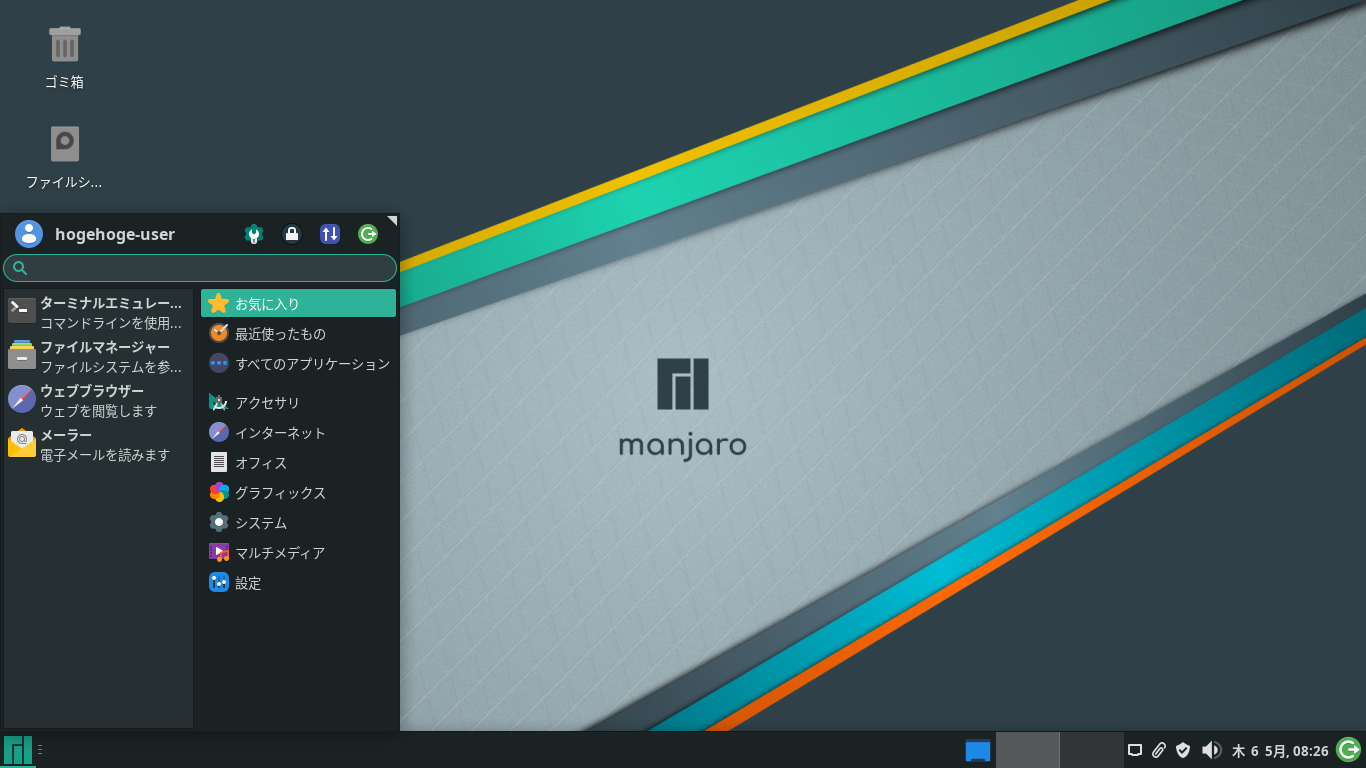Select the お気に入り category
The height and width of the screenshot is (768, 1366).
298,304
